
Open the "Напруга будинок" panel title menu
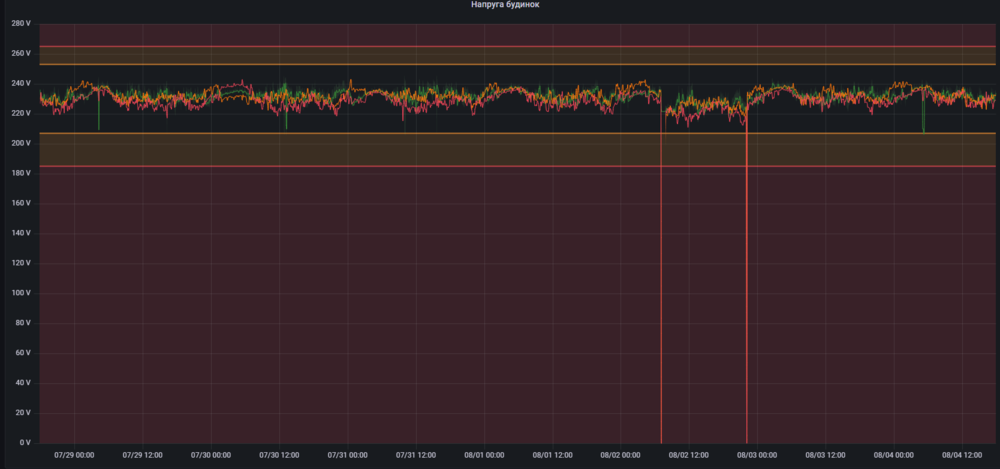505,5
